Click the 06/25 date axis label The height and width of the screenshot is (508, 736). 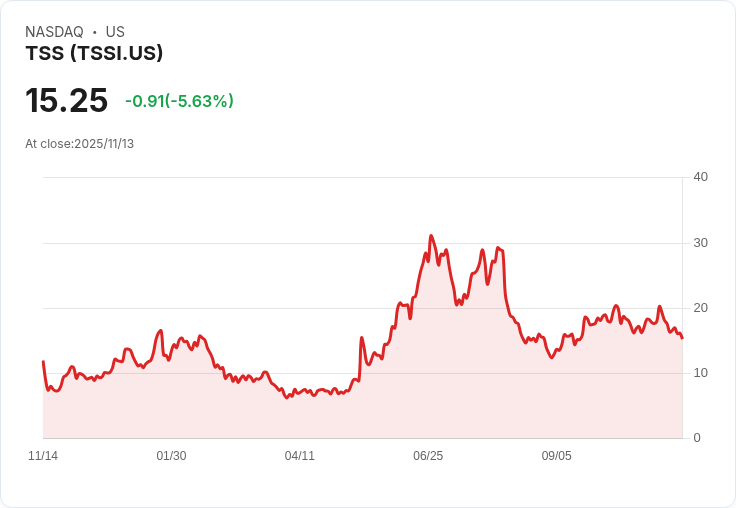click(x=428, y=456)
